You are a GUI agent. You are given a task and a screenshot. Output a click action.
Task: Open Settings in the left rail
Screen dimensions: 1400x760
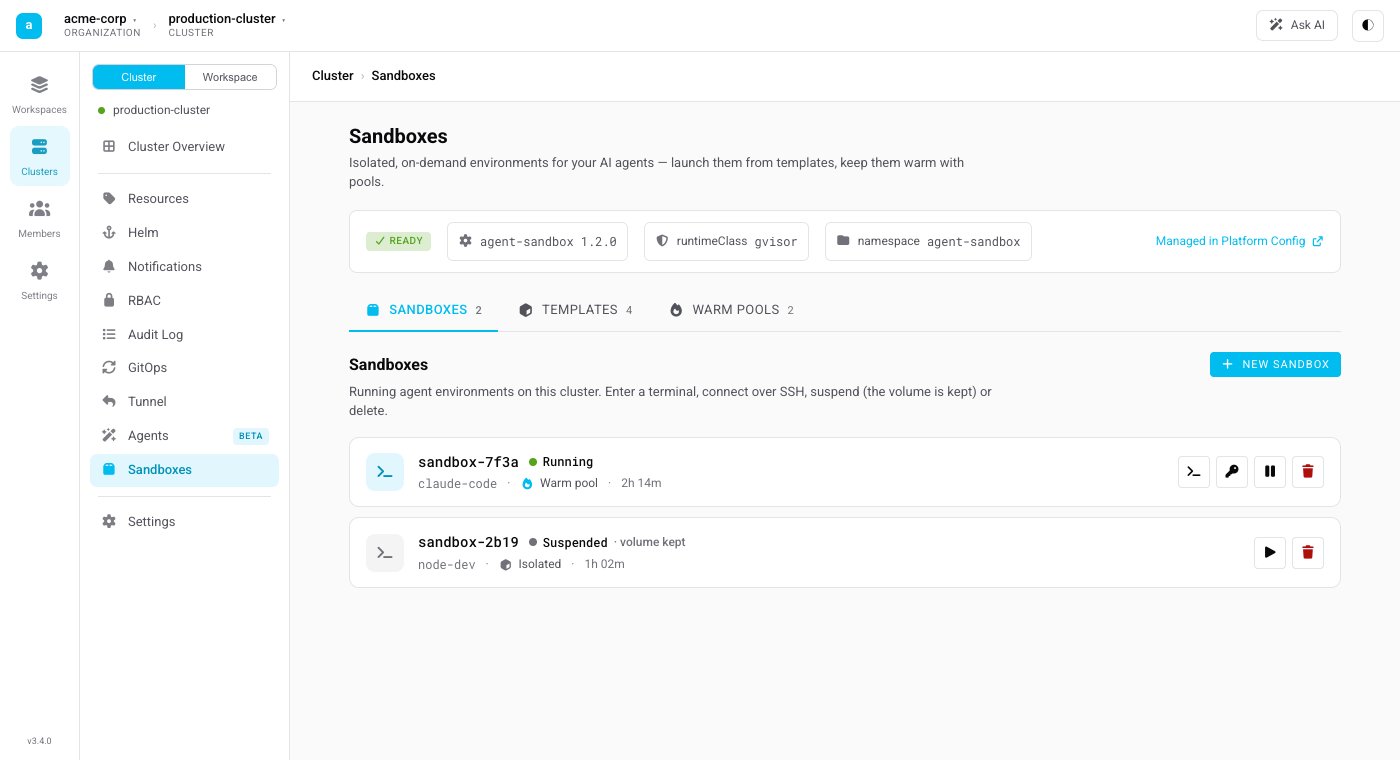click(39, 280)
